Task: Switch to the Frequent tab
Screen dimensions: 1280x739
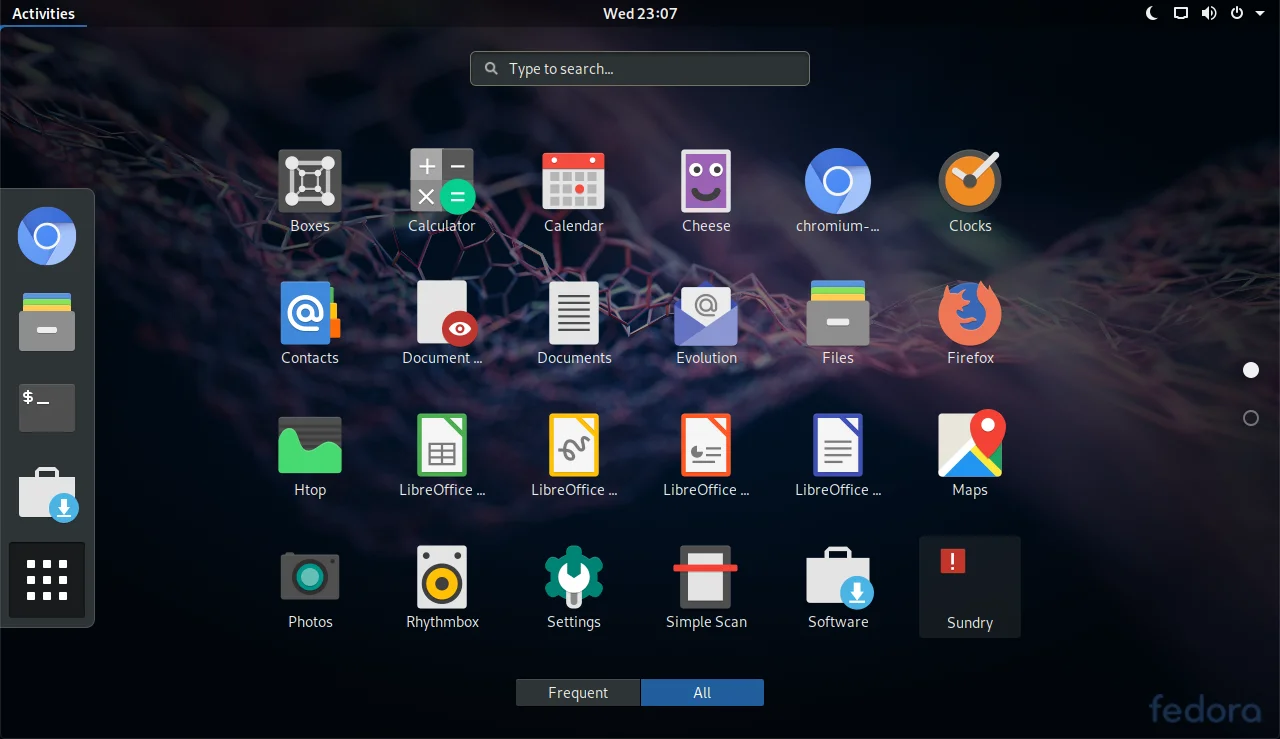Action: point(578,693)
